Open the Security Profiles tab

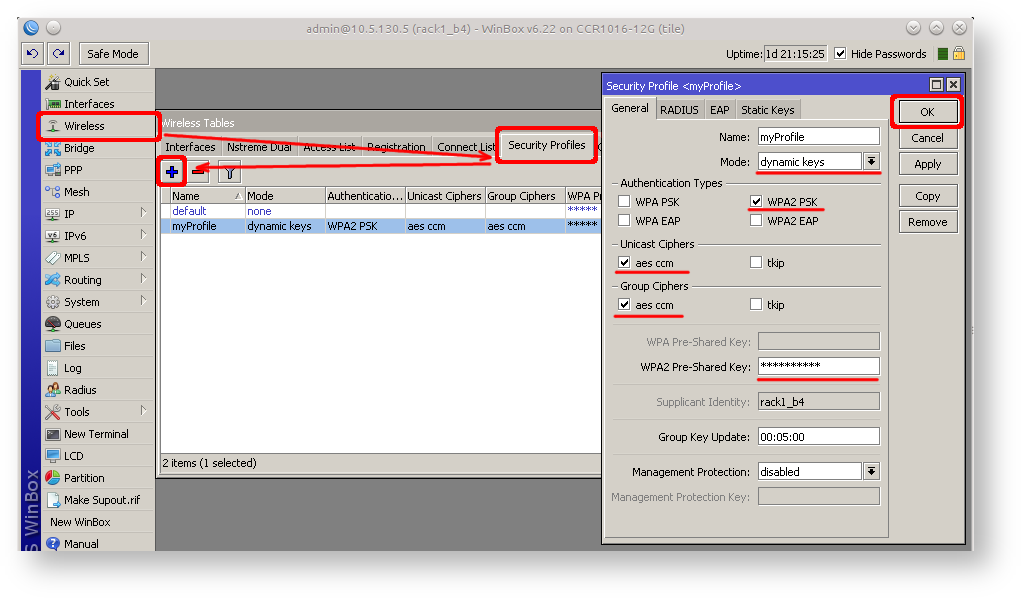click(x=546, y=146)
